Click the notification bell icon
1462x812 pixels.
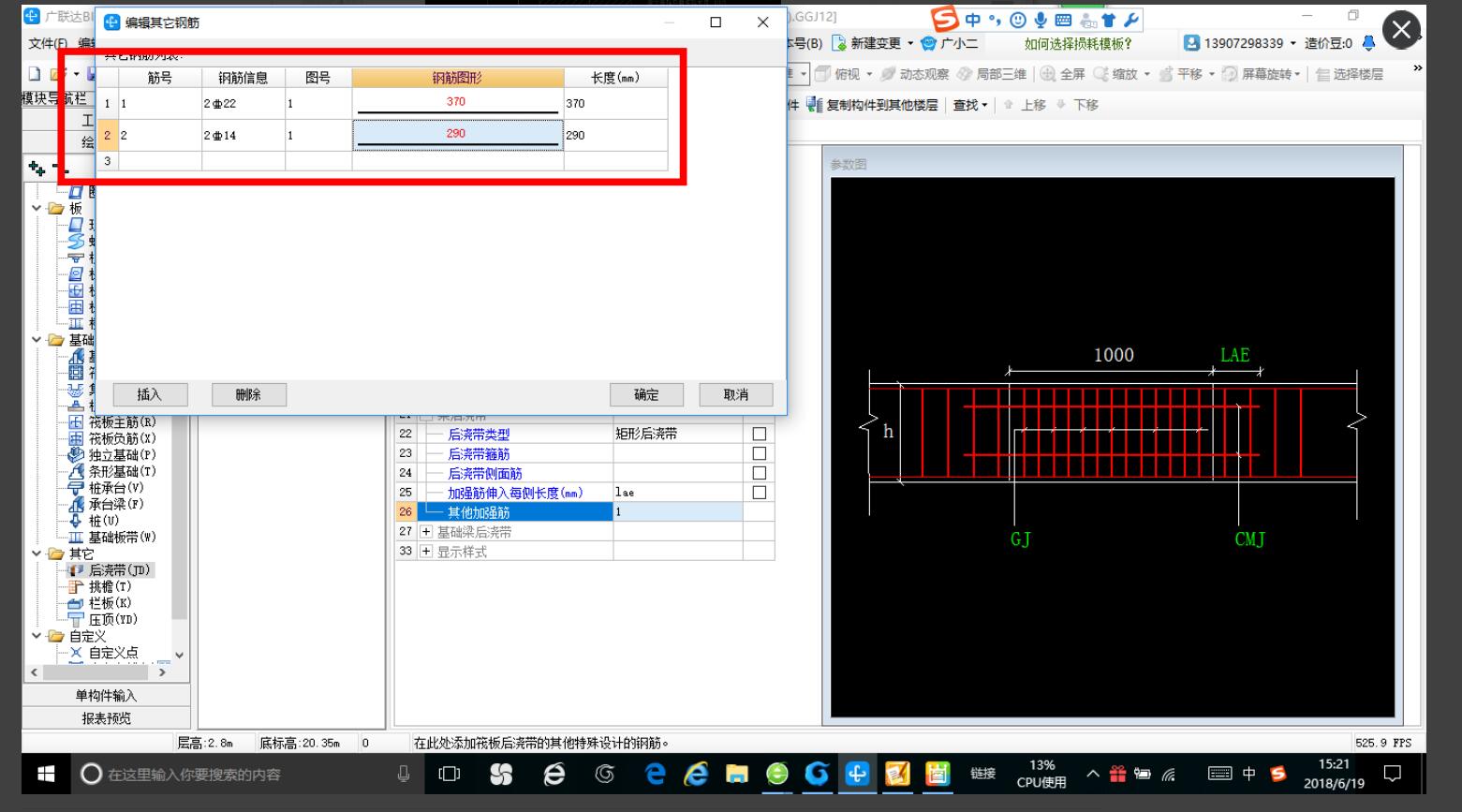(x=1369, y=43)
